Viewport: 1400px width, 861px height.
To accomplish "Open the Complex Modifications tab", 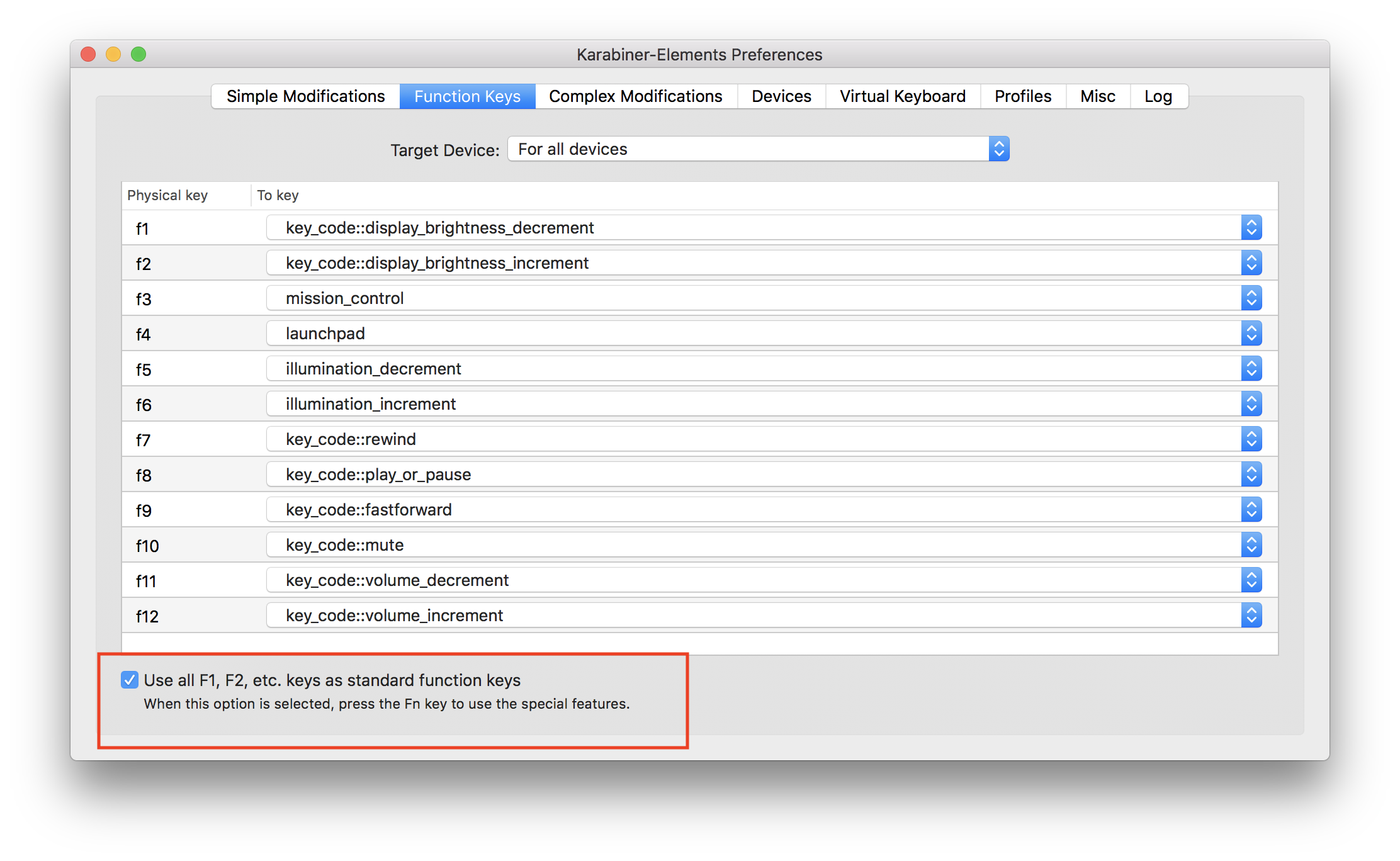I will tap(635, 96).
